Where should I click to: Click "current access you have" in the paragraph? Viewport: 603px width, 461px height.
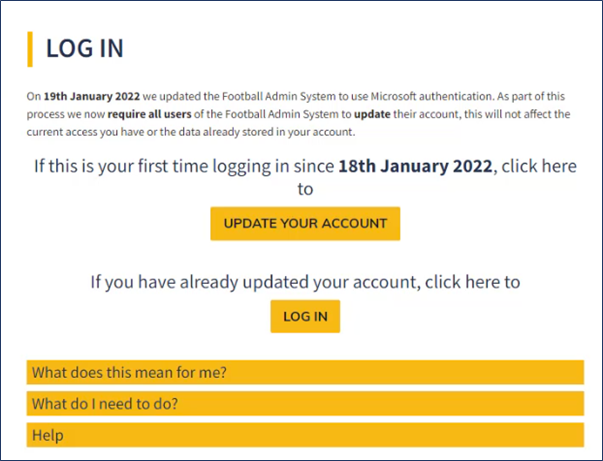(84, 131)
